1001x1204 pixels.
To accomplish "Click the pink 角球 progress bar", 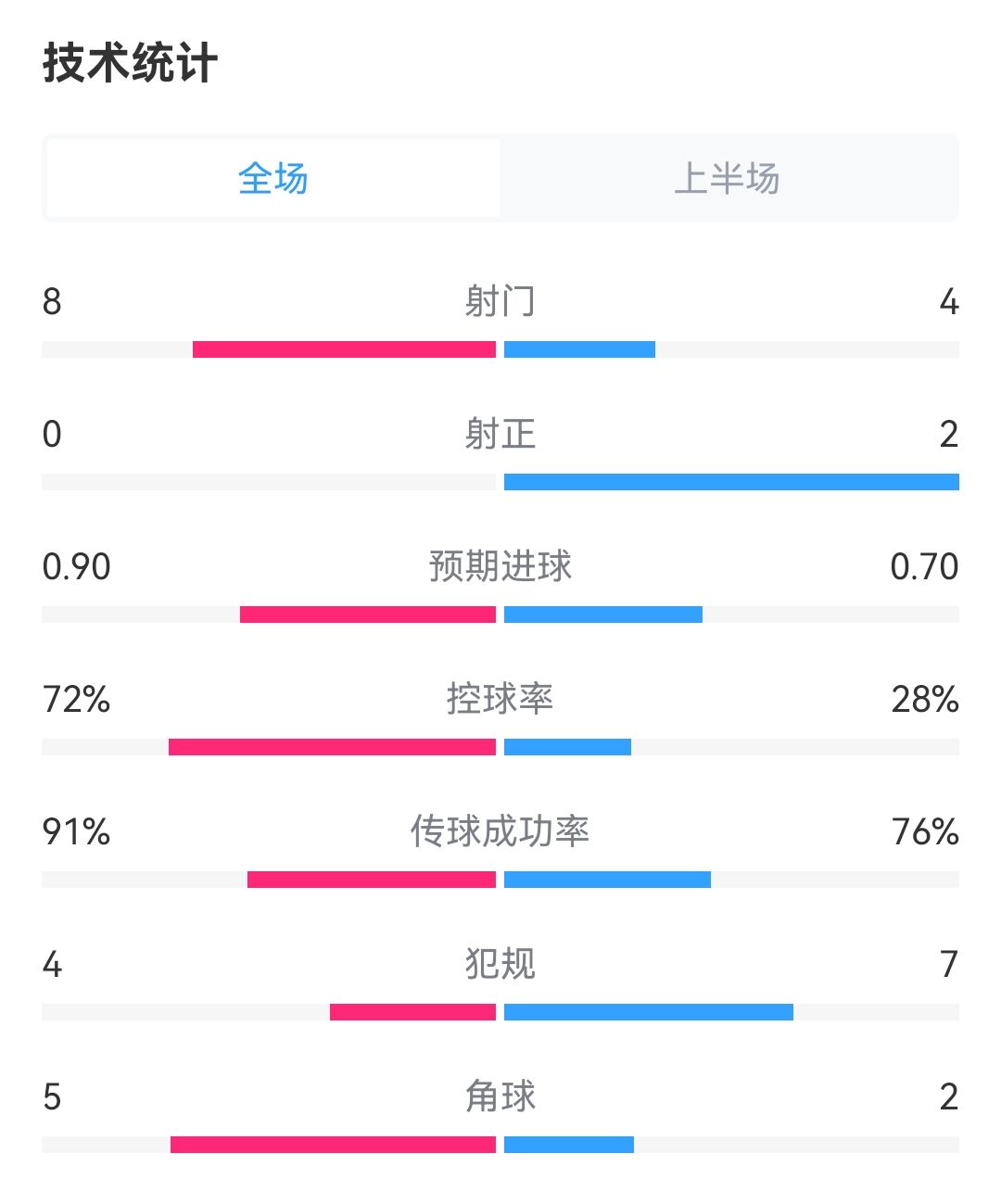I will coord(333,1145).
